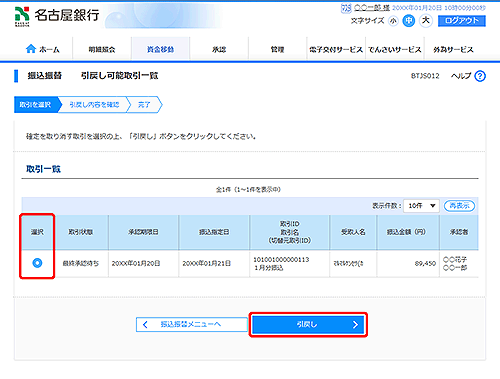Open the 承認 menu tab
The width and height of the screenshot is (500, 379).
(x=219, y=49)
